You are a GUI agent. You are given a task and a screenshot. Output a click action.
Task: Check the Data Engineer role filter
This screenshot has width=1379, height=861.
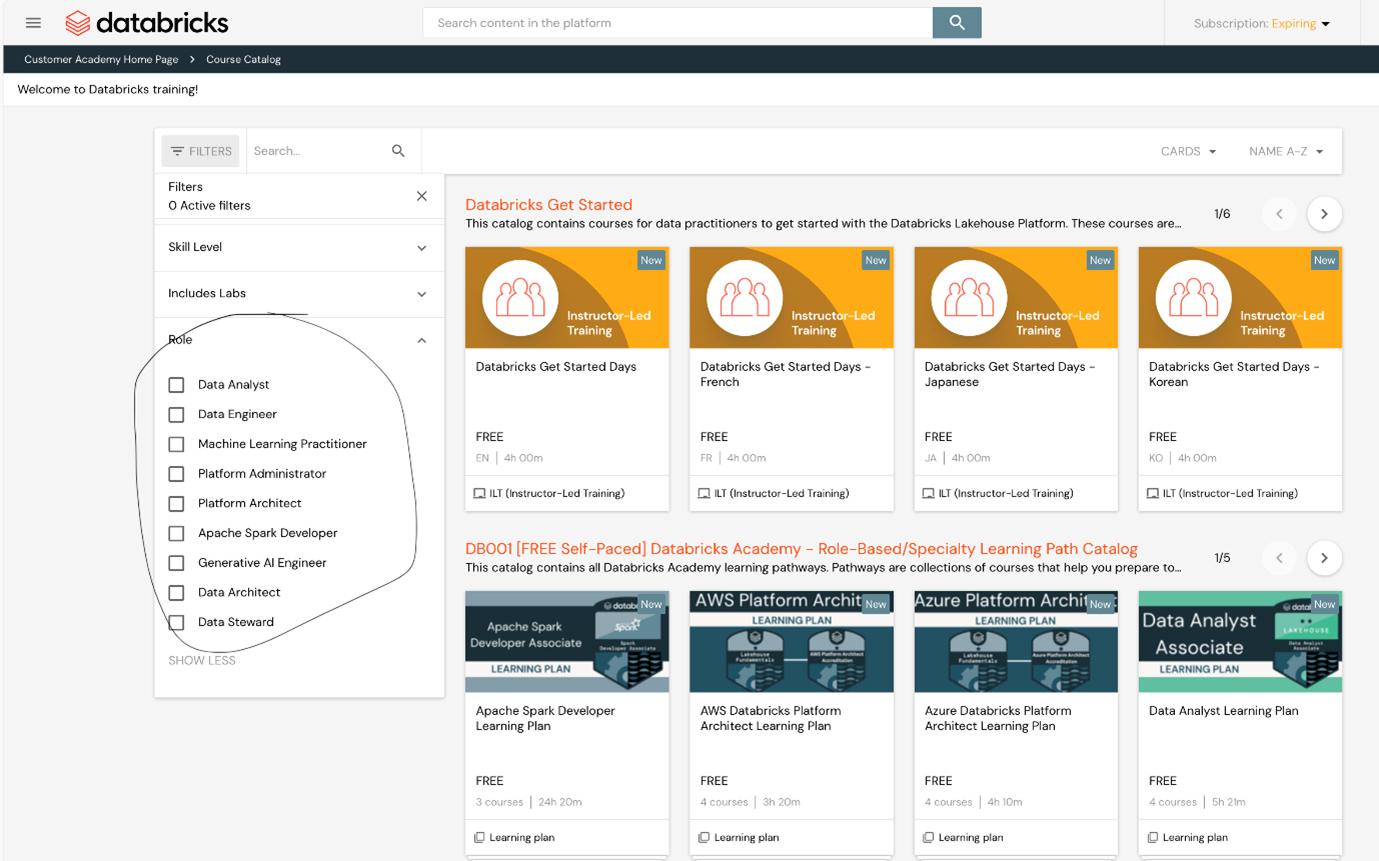point(177,414)
